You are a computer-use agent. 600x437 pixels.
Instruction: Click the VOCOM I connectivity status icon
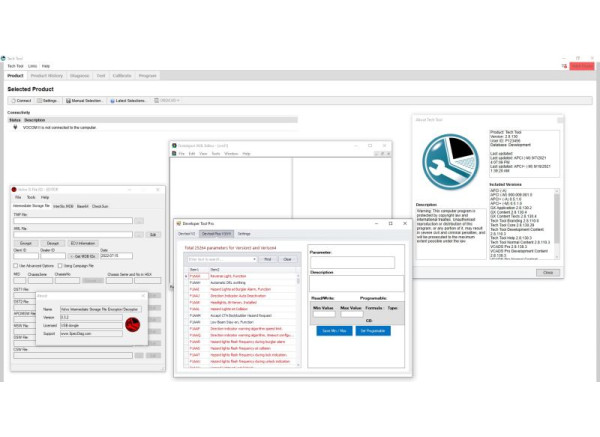click(13, 127)
